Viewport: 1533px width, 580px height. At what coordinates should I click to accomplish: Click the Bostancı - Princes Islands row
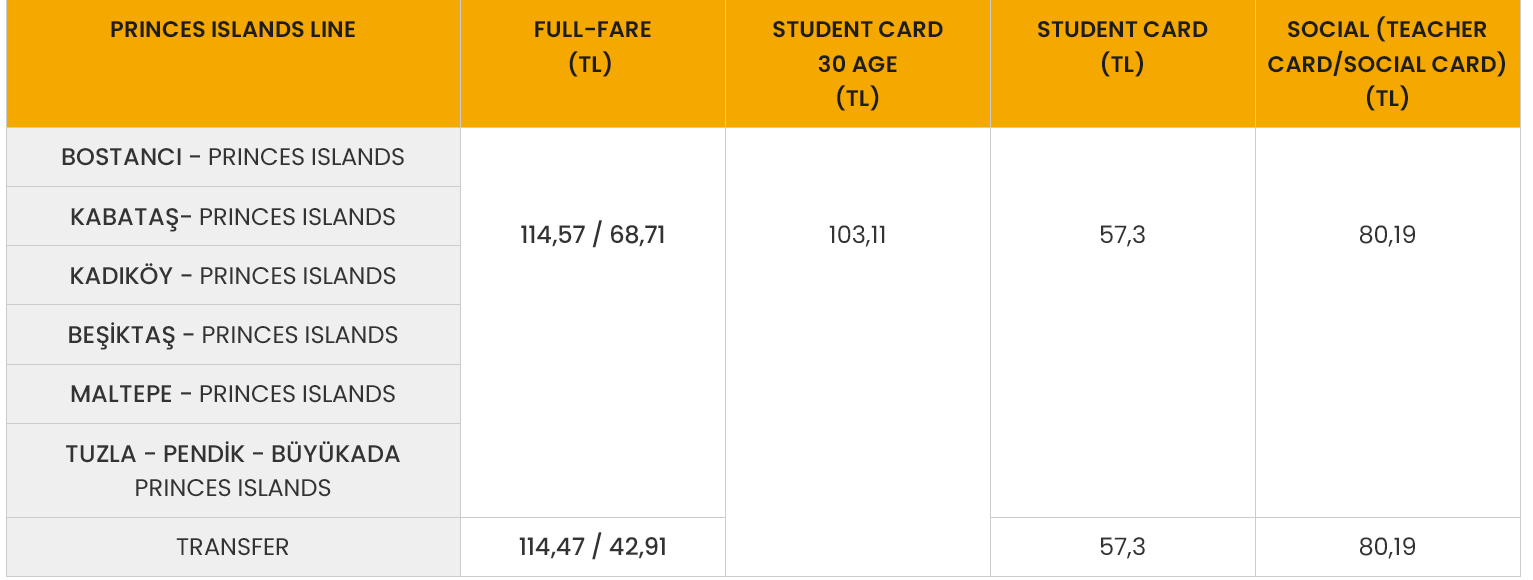[233, 157]
